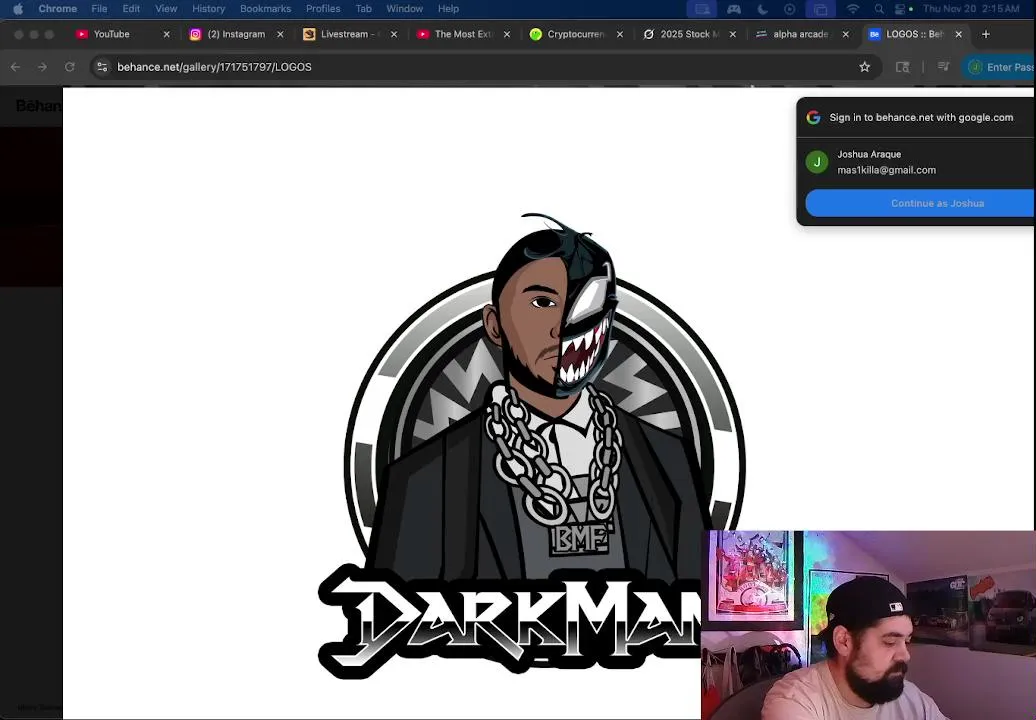Open the Stage Manager windows icon

pos(820,9)
